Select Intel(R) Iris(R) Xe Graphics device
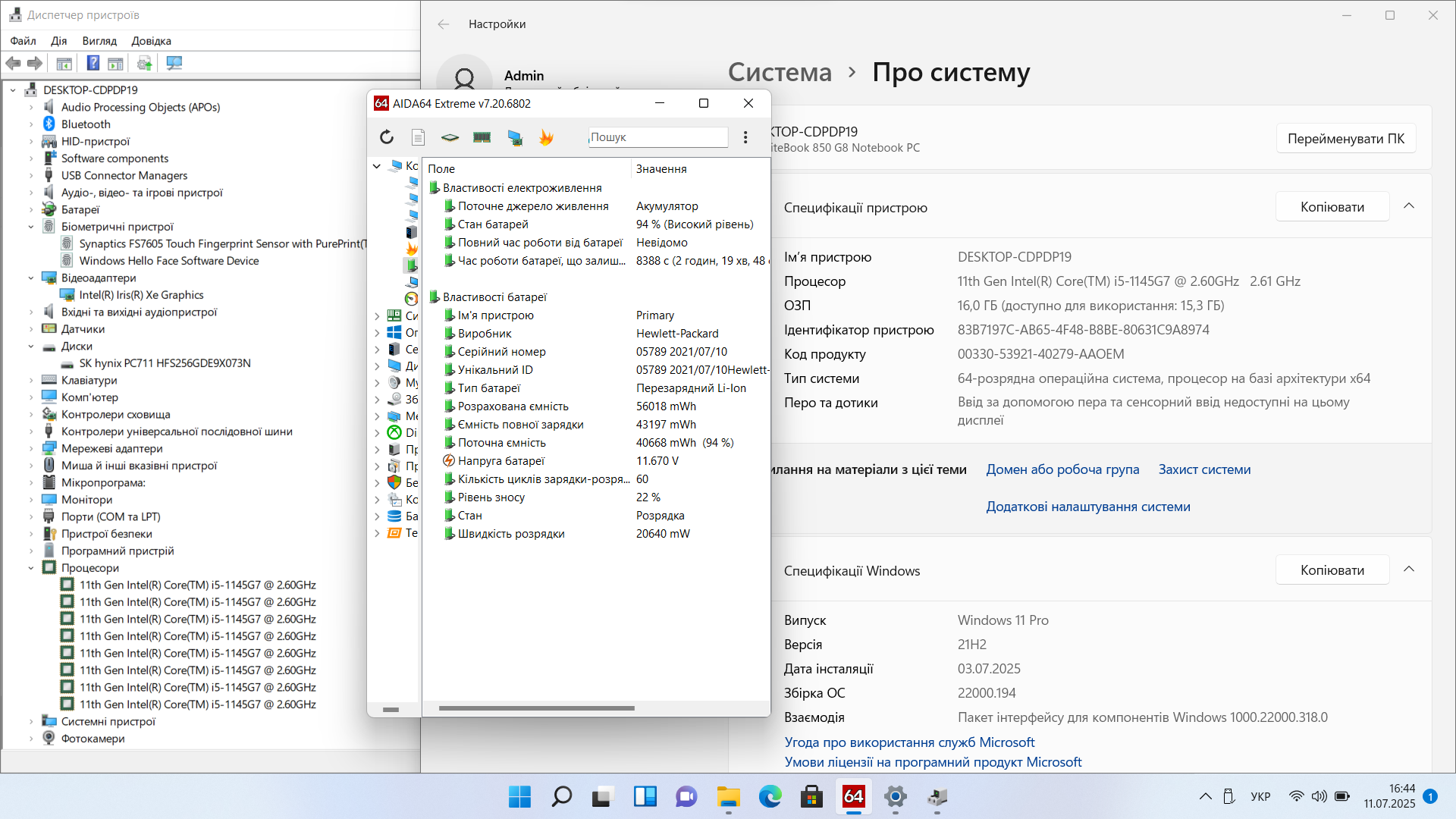Viewport: 1456px width, 819px height. coord(141,295)
